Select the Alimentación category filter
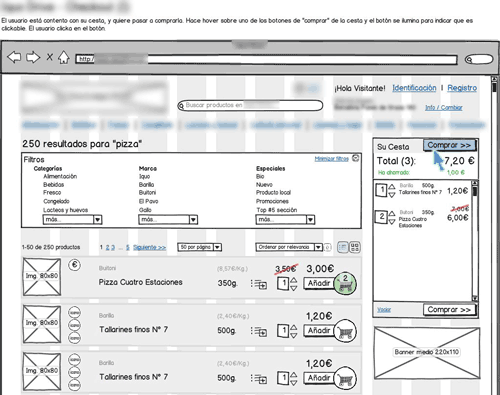The width and height of the screenshot is (500, 395). click(x=60, y=176)
